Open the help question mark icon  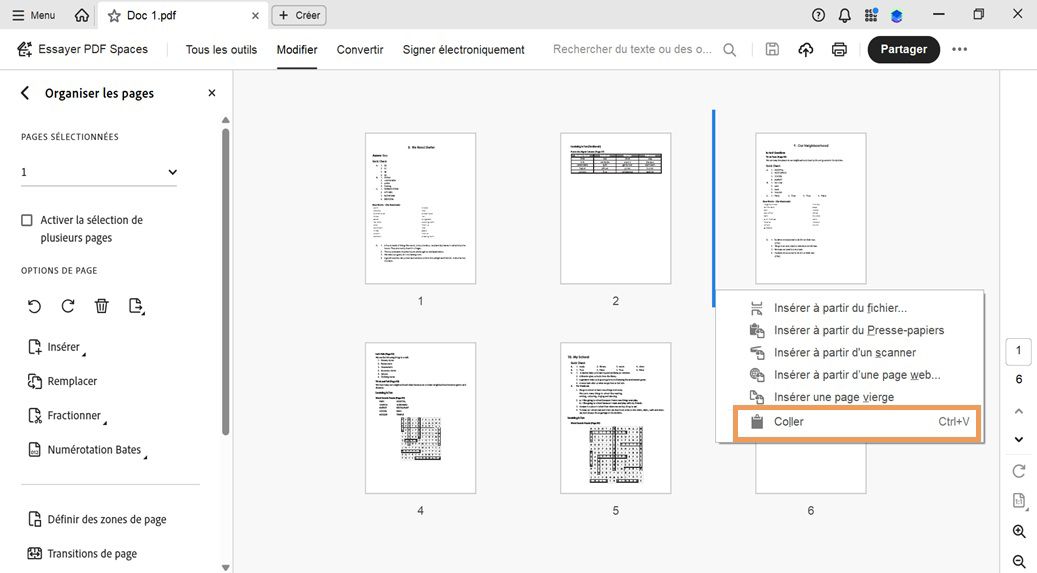818,15
